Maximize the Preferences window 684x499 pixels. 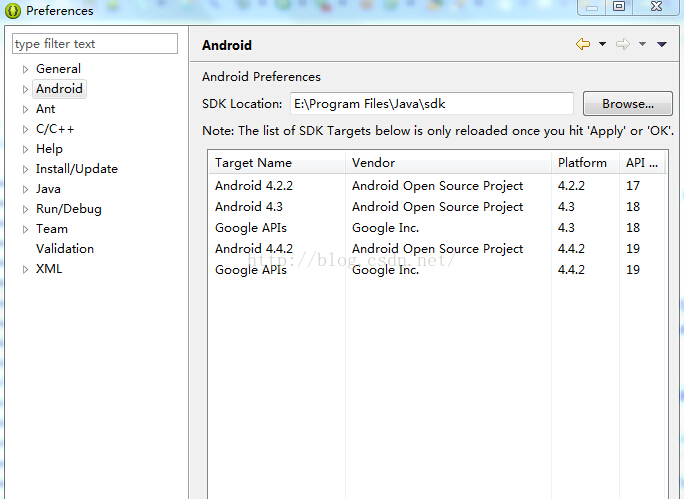pos(619,7)
